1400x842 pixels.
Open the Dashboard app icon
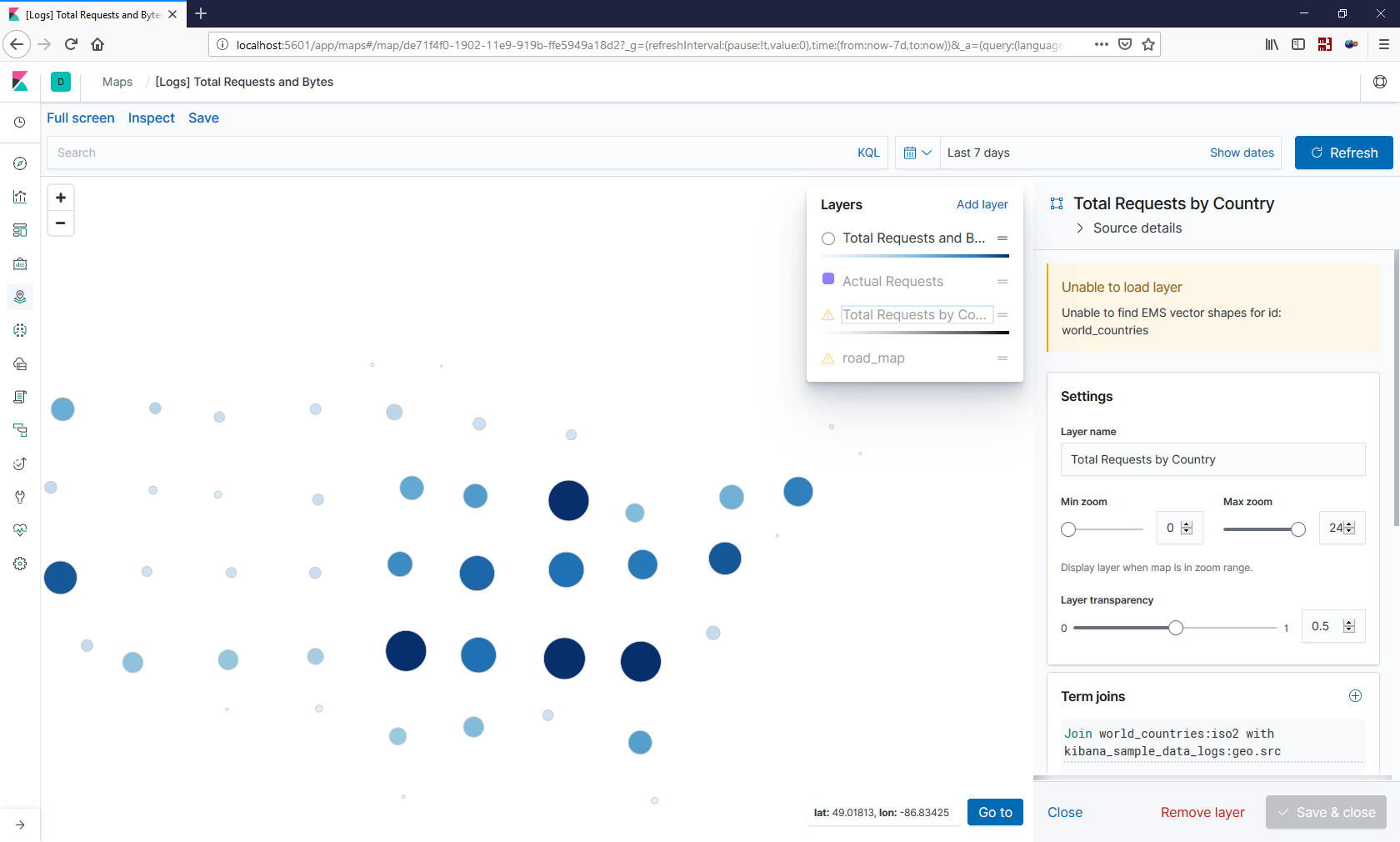[x=19, y=230]
